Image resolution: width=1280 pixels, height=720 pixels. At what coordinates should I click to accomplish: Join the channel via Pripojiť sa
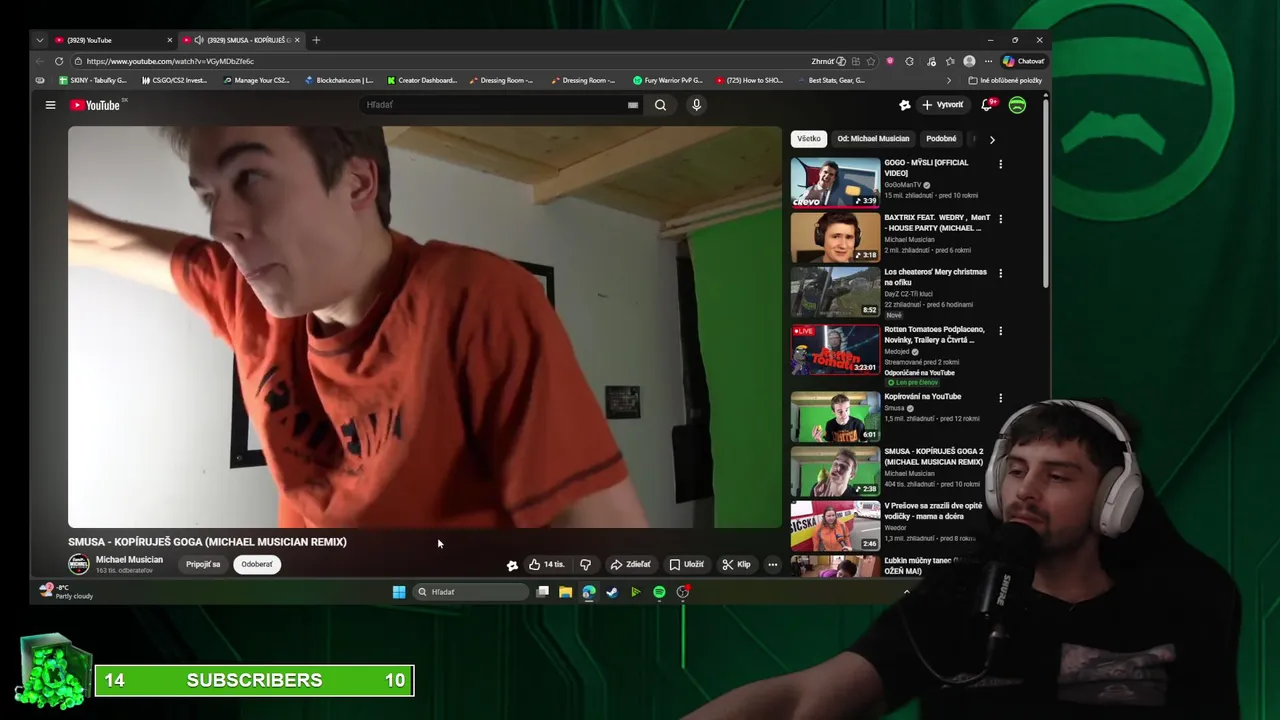(x=203, y=564)
